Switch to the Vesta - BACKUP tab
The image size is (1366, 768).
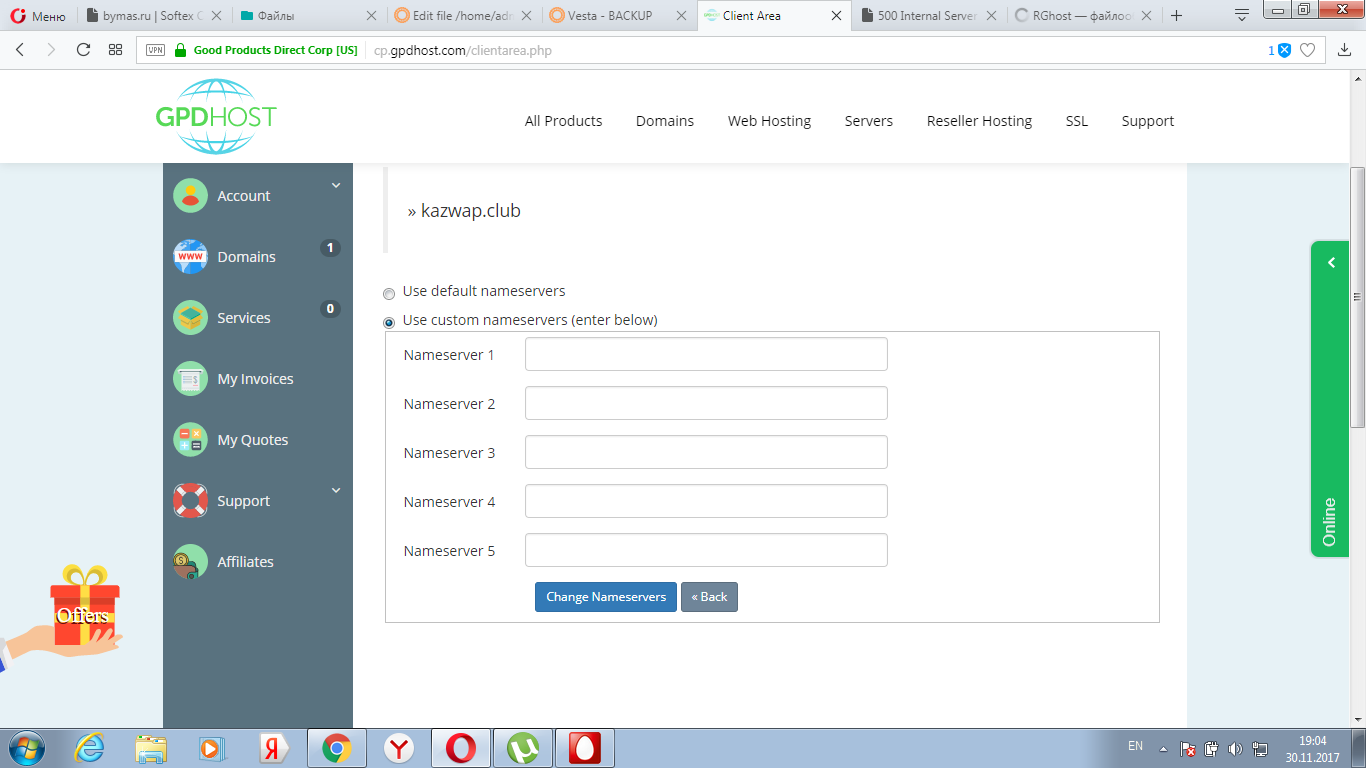[x=610, y=16]
